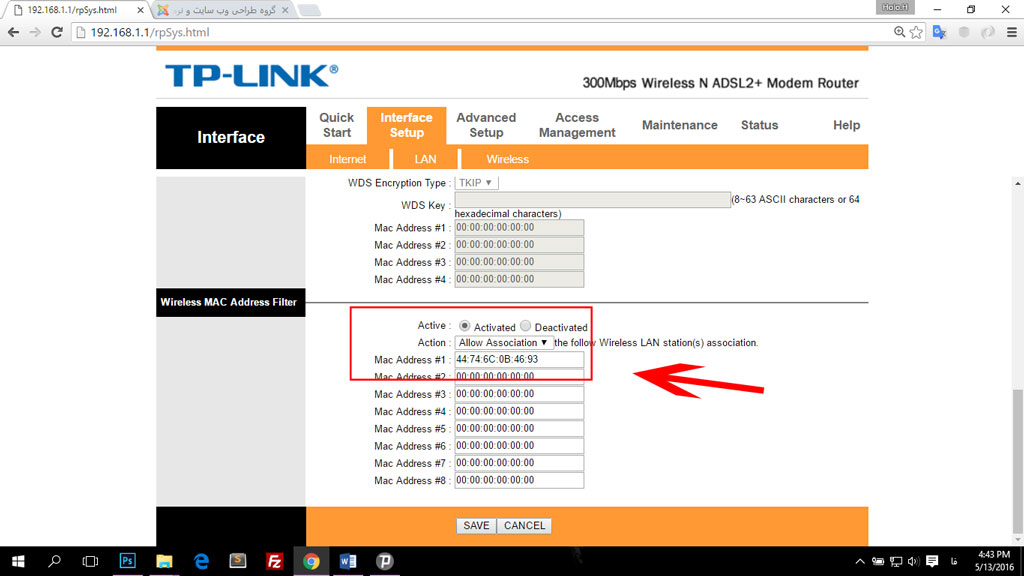Open the WDS Encryption Type TKIP dropdown
Viewport: 1024px width, 576px height.
click(x=476, y=183)
